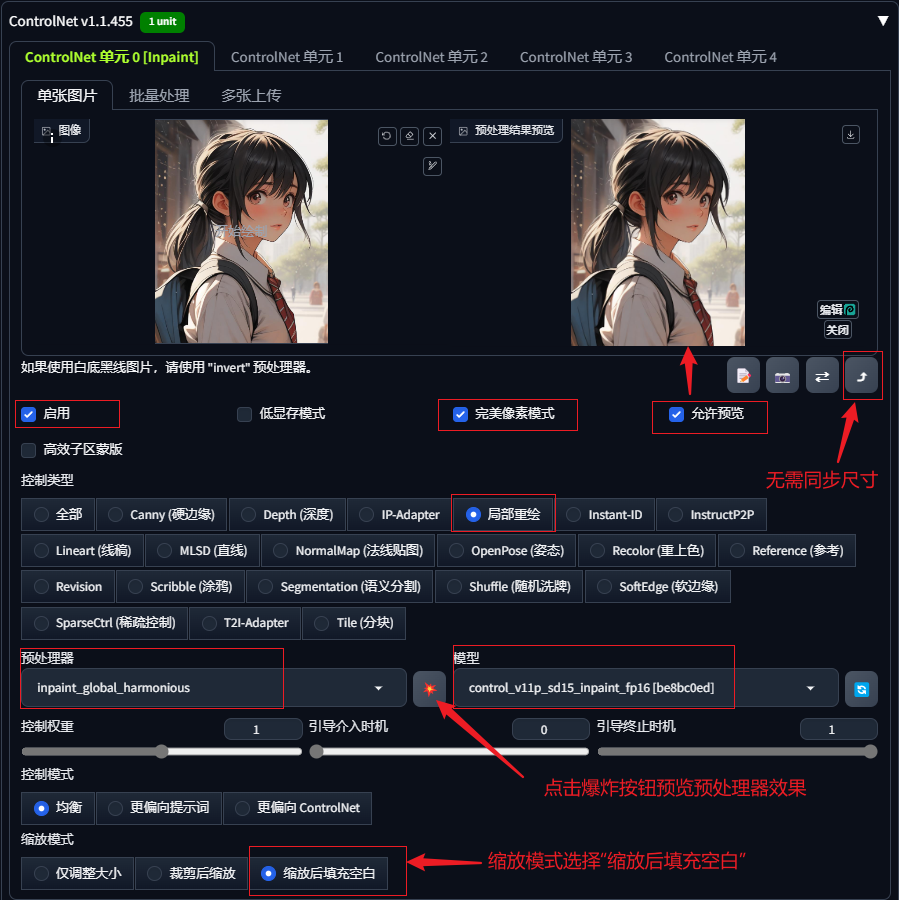Select SoftEdge (软边缘) control type
The height and width of the screenshot is (900, 899).
click(658, 587)
